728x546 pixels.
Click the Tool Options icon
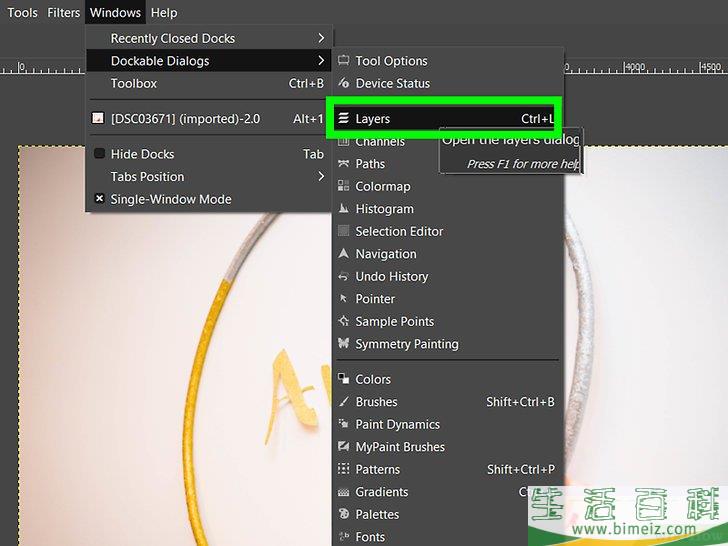[x=344, y=61]
